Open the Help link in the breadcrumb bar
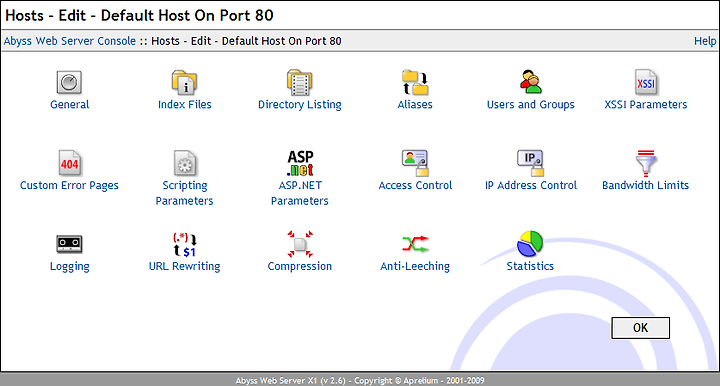The width and height of the screenshot is (720, 386). coord(705,41)
